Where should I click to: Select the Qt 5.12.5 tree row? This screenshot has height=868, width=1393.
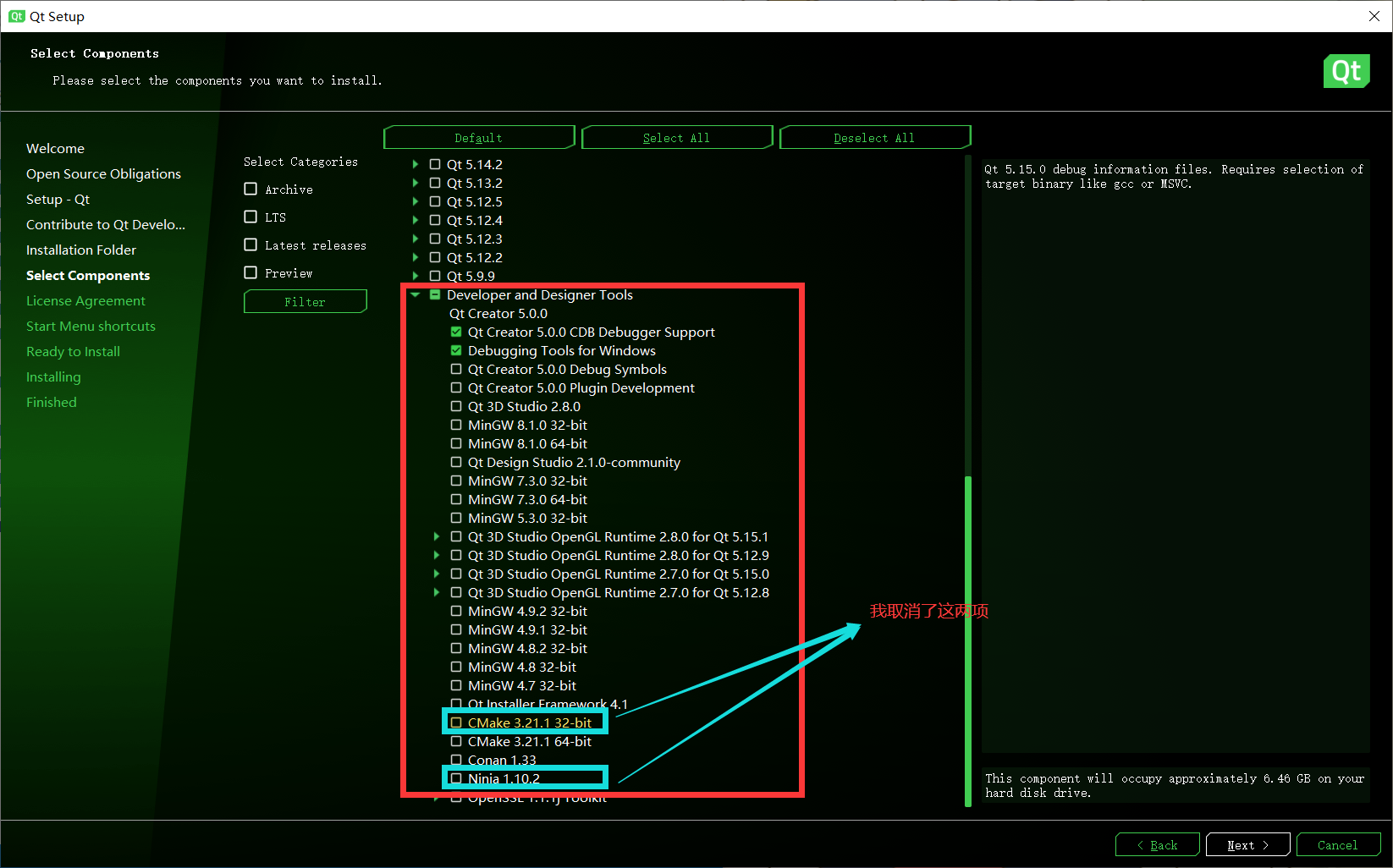coord(475,201)
